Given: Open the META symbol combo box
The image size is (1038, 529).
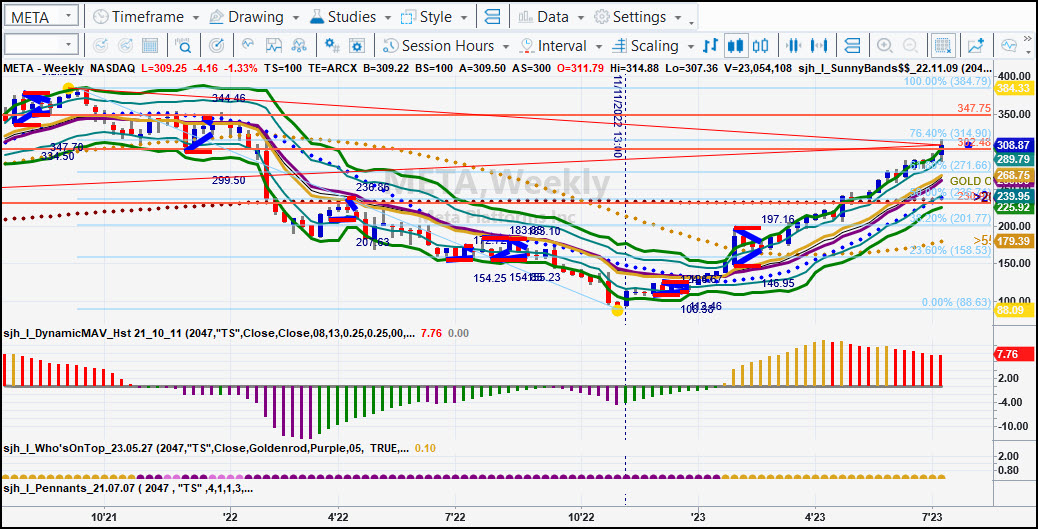Looking at the screenshot, I should click(x=41, y=16).
